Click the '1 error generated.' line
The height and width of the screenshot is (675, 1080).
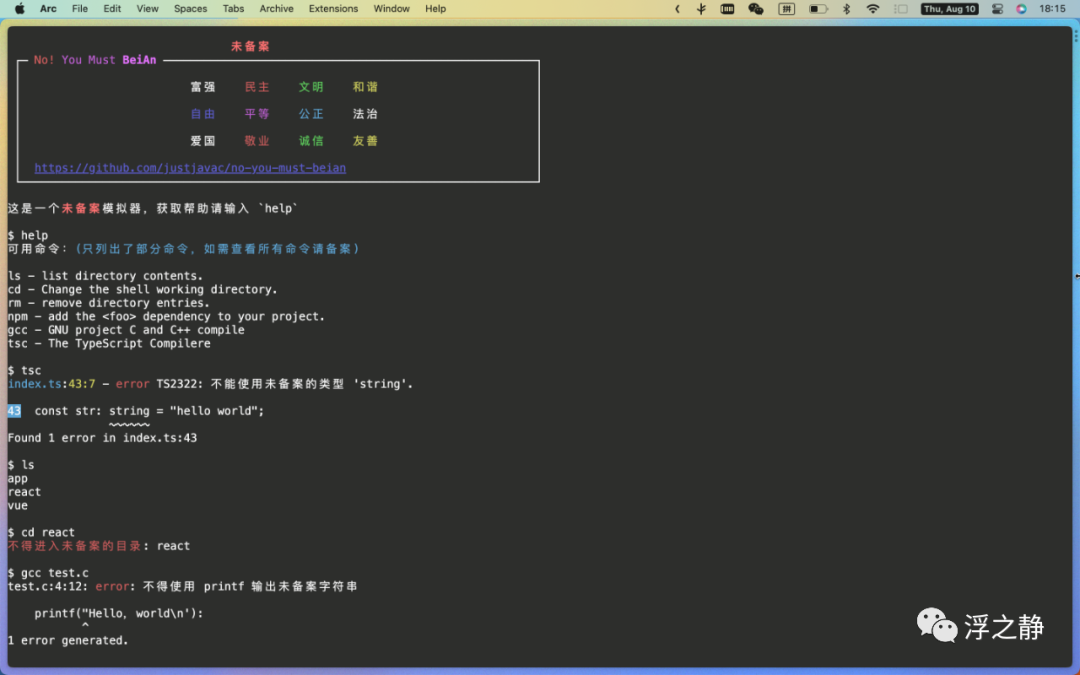(68, 641)
